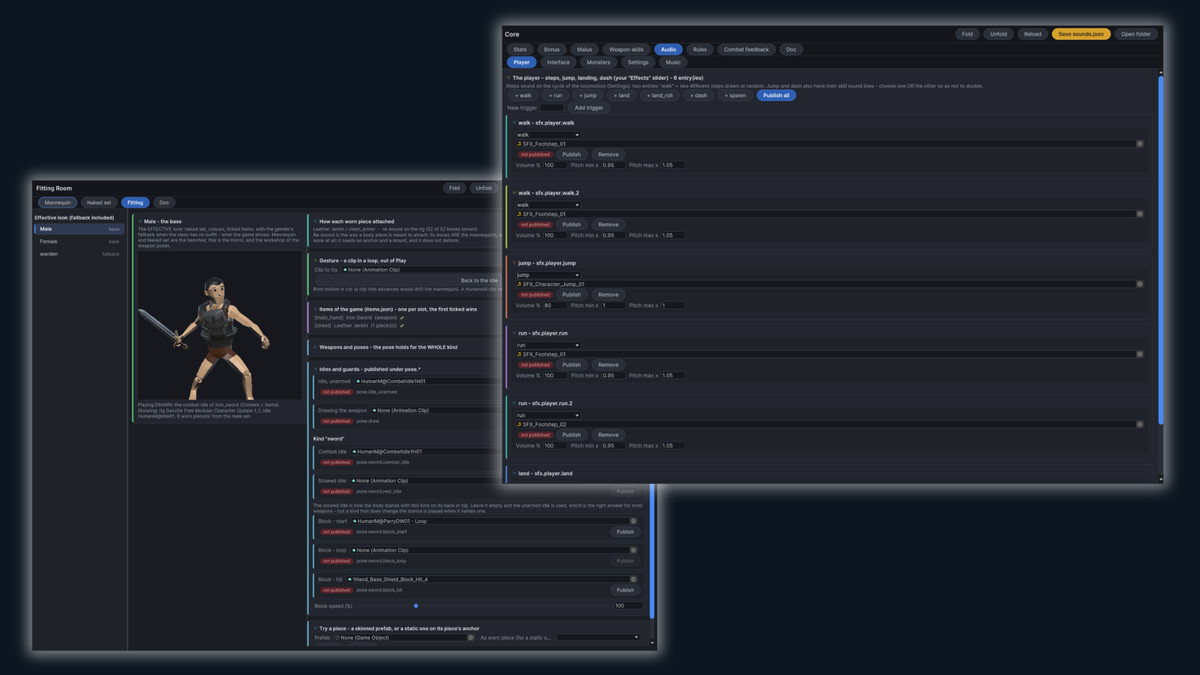
Task: Open object picker for Block - start clip
Action: pos(633,521)
